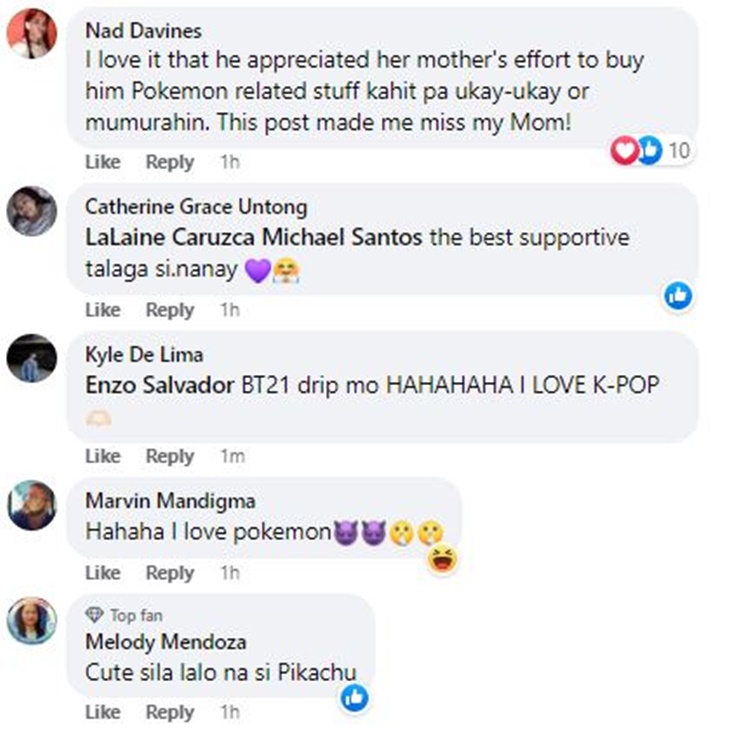Image resolution: width=750 pixels, height=733 pixels.
Task: Like Catherine Grace Untong's comment
Action: (102, 310)
